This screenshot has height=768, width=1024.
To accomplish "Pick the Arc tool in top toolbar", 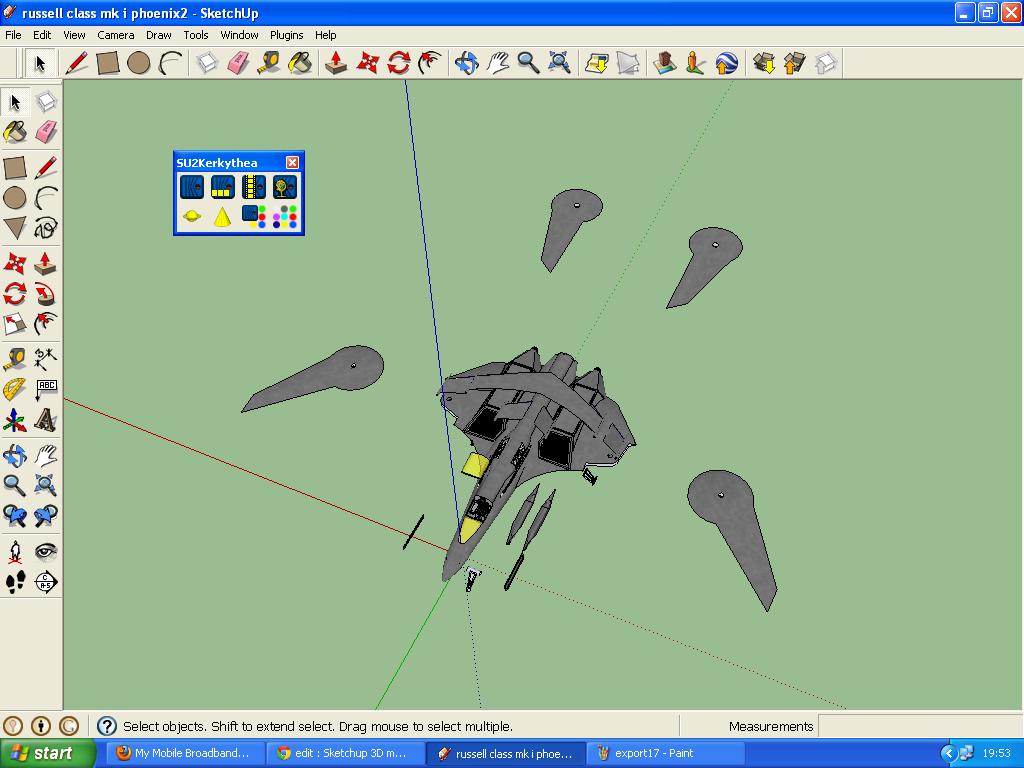I will [170, 63].
